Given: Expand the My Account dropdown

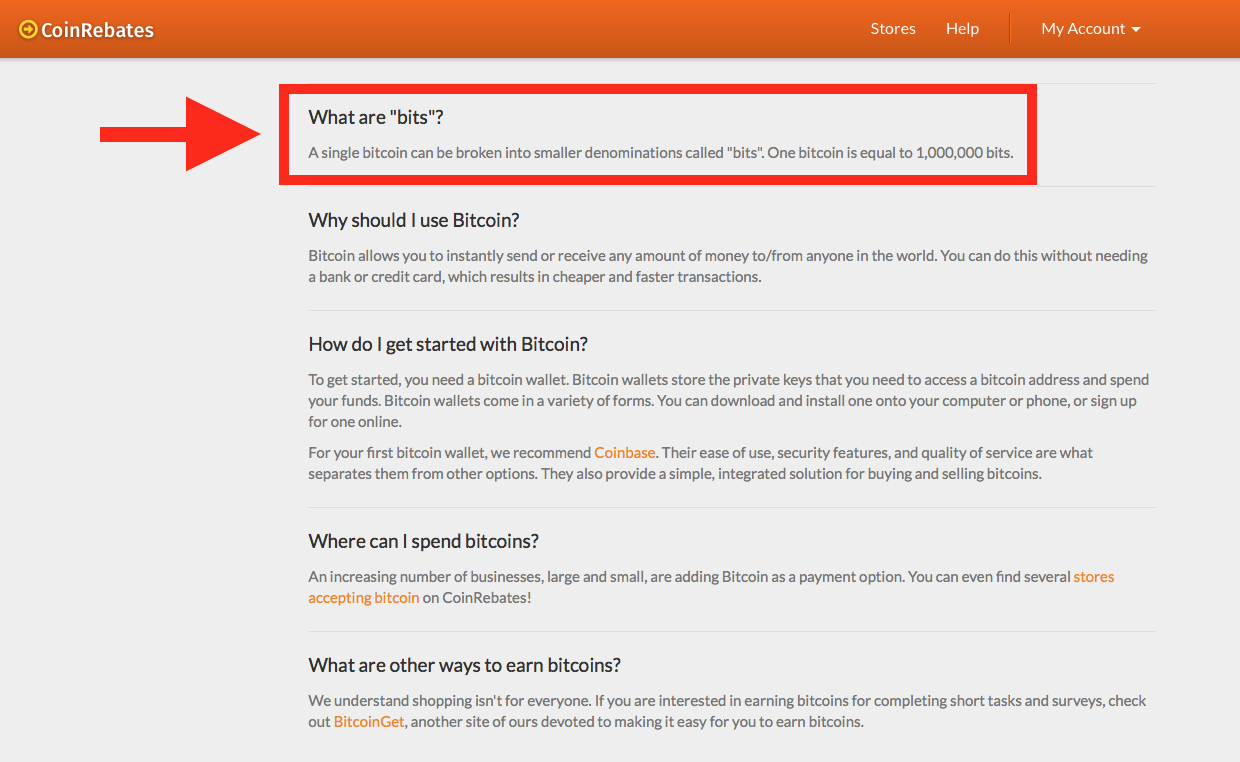Looking at the screenshot, I should coord(1083,29).
